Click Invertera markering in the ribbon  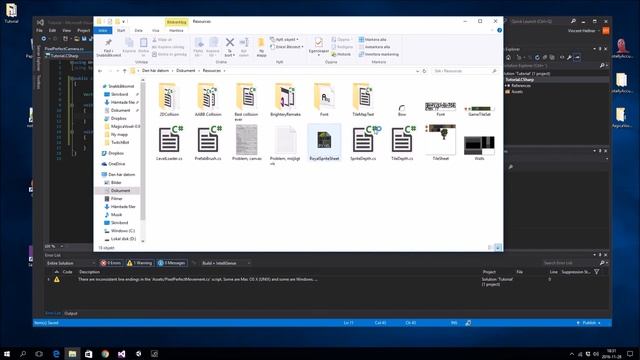point(378,54)
